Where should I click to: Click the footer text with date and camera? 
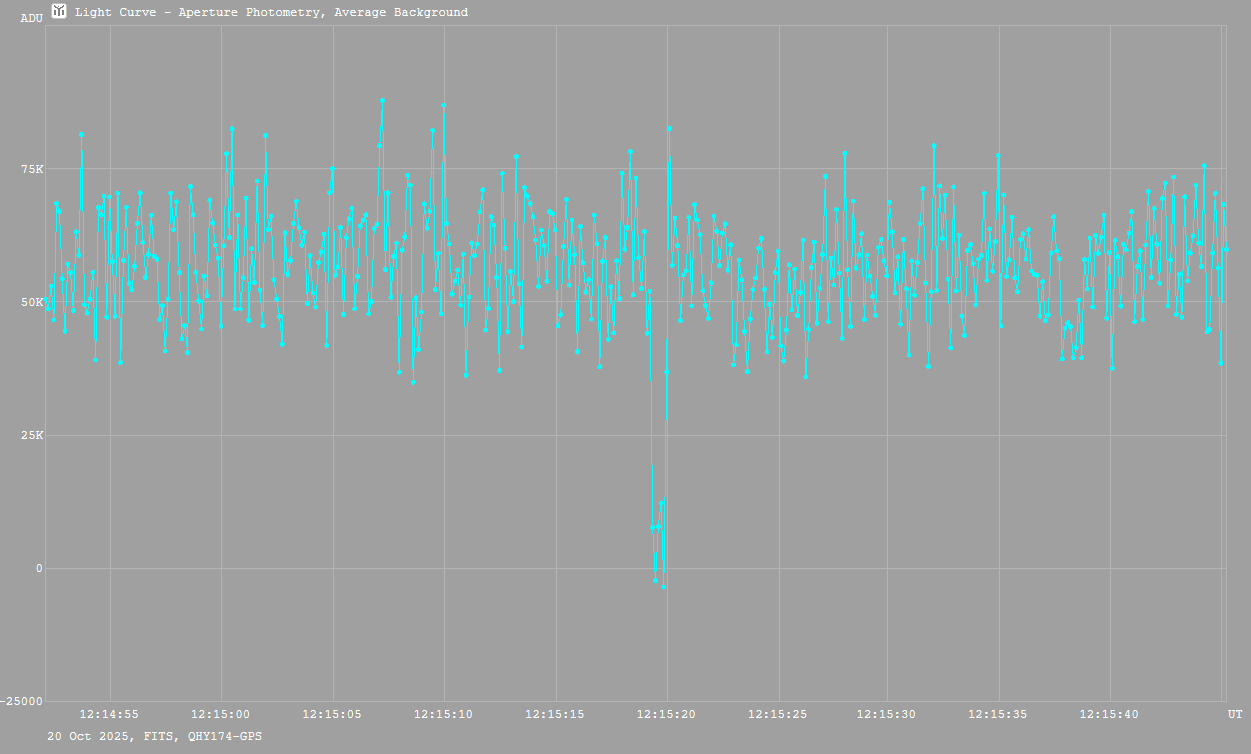click(x=155, y=736)
